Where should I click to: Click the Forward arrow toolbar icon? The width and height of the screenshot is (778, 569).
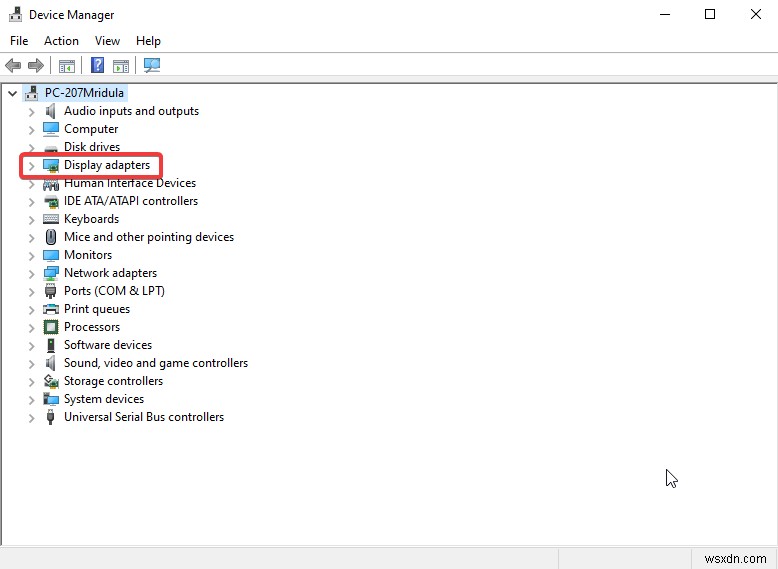pos(36,65)
